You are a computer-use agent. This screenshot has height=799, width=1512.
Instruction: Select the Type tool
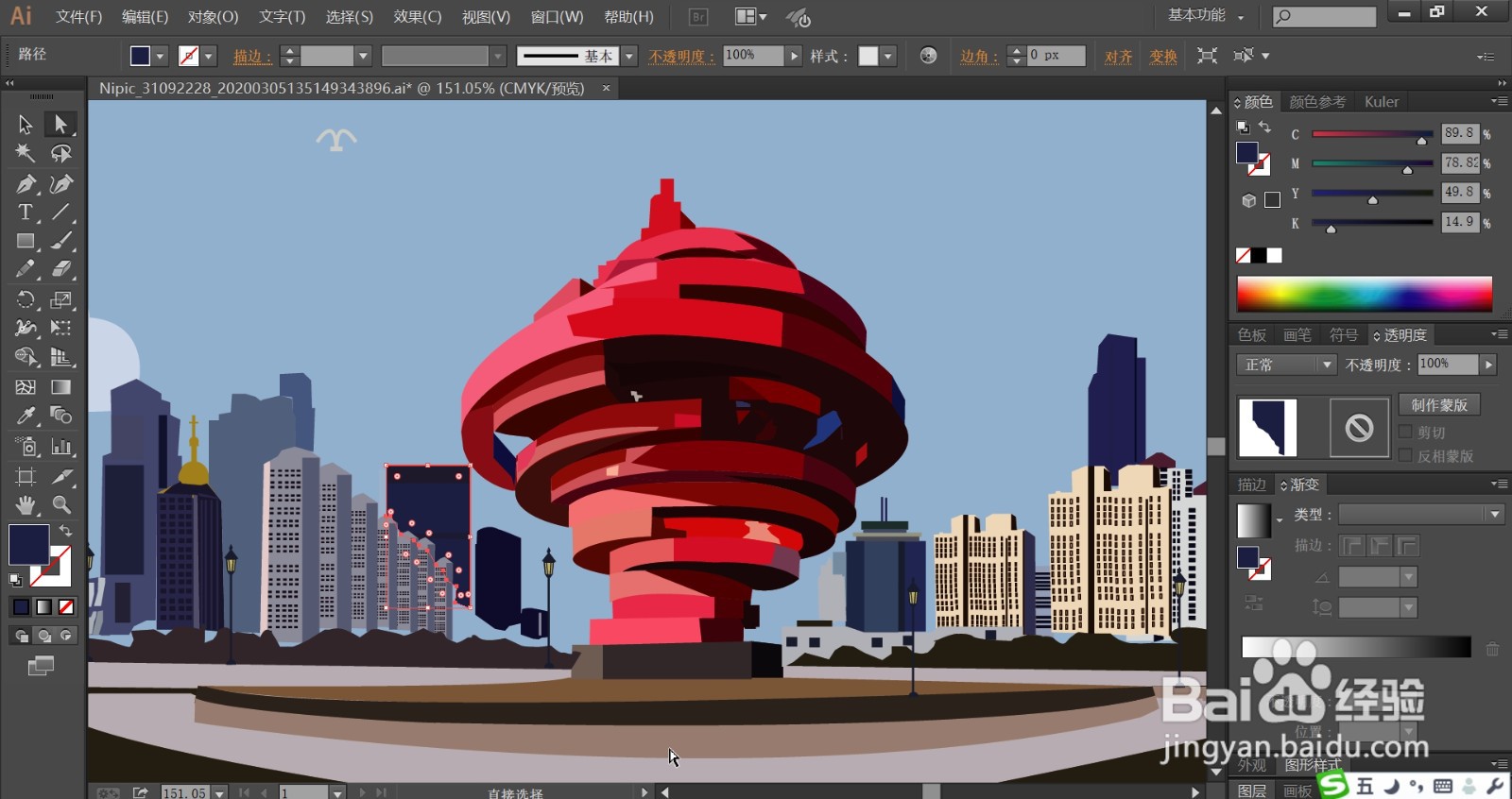26,212
